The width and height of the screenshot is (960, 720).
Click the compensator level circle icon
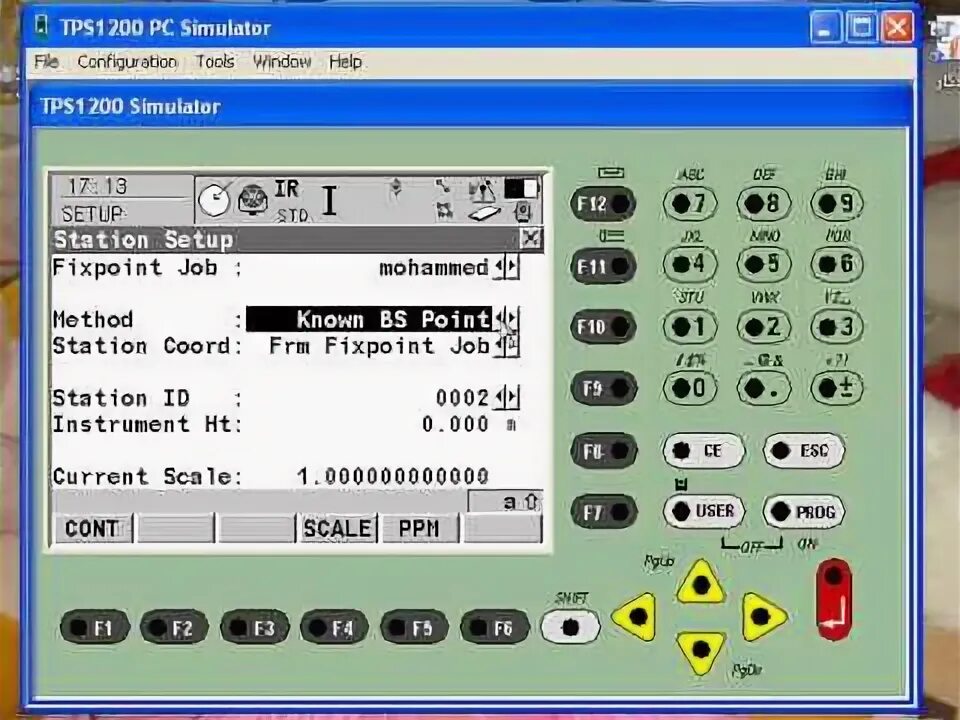click(x=215, y=198)
